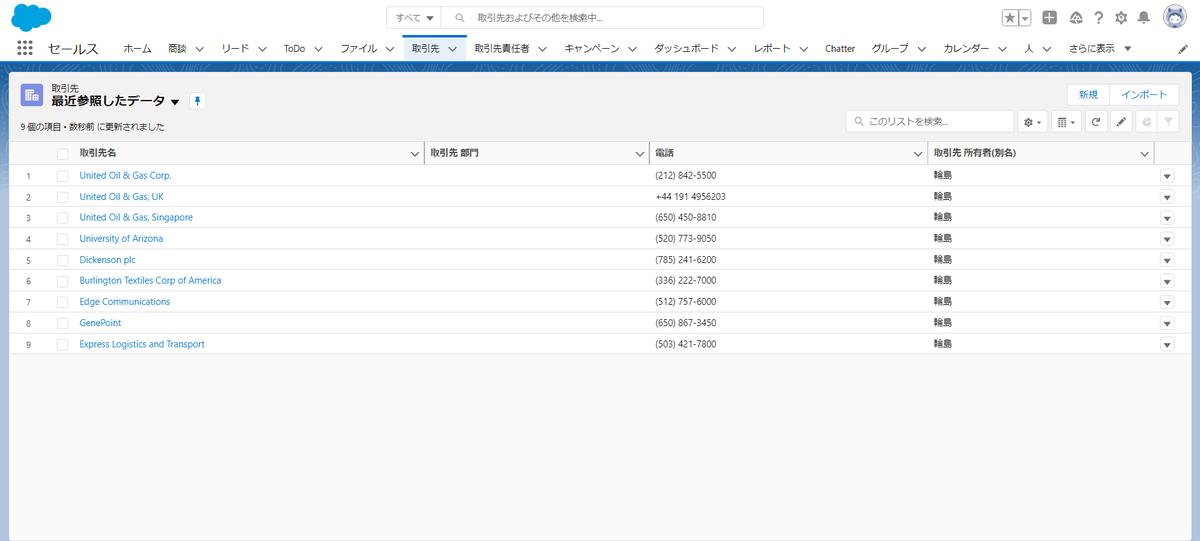Open 取引先 部門 column menu chevron

640,154
